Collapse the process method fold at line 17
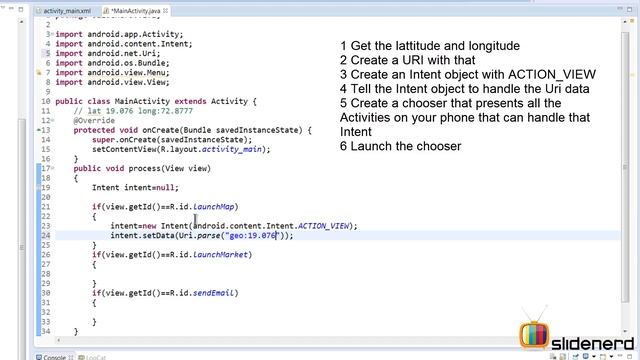Screen dimensions: 640x360 click(x=53, y=169)
